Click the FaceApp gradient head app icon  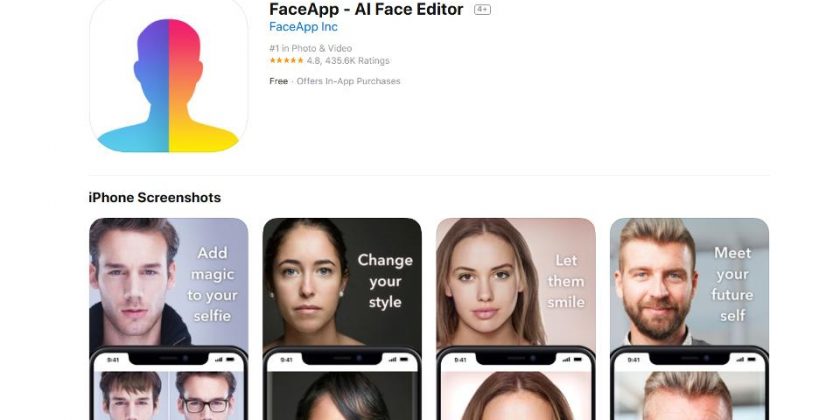click(x=169, y=77)
